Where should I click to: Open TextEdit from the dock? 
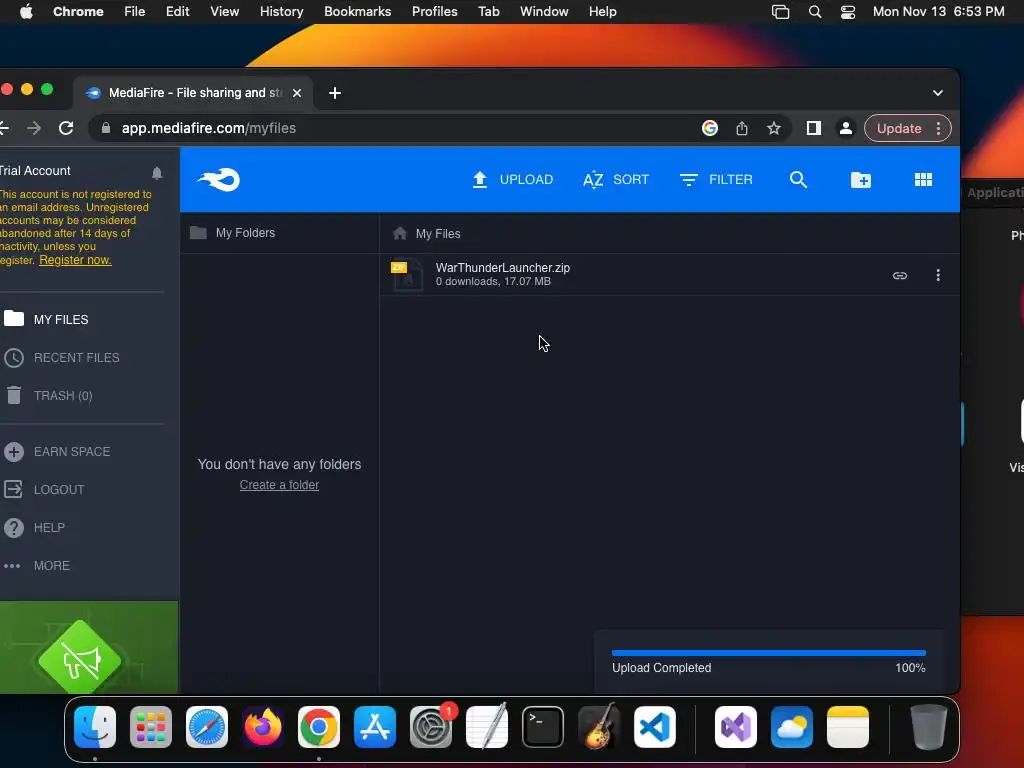(x=487, y=726)
